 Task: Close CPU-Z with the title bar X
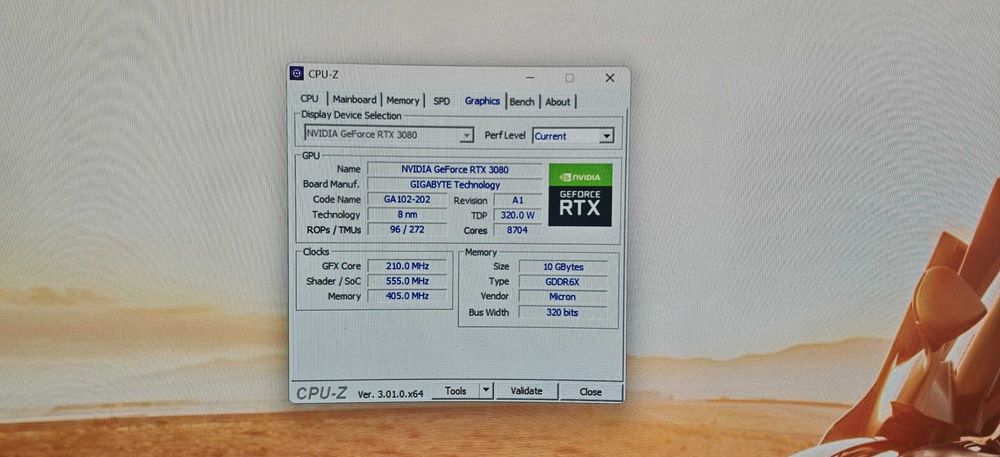click(610, 78)
